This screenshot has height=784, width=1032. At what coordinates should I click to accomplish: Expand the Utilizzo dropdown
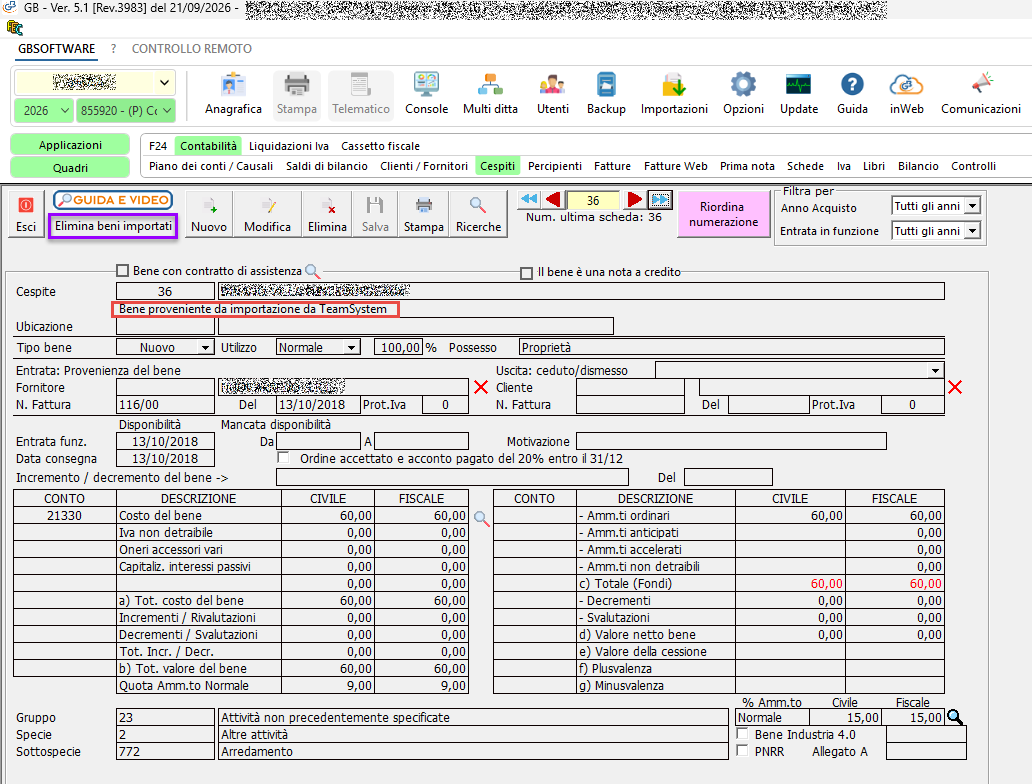[x=352, y=348]
